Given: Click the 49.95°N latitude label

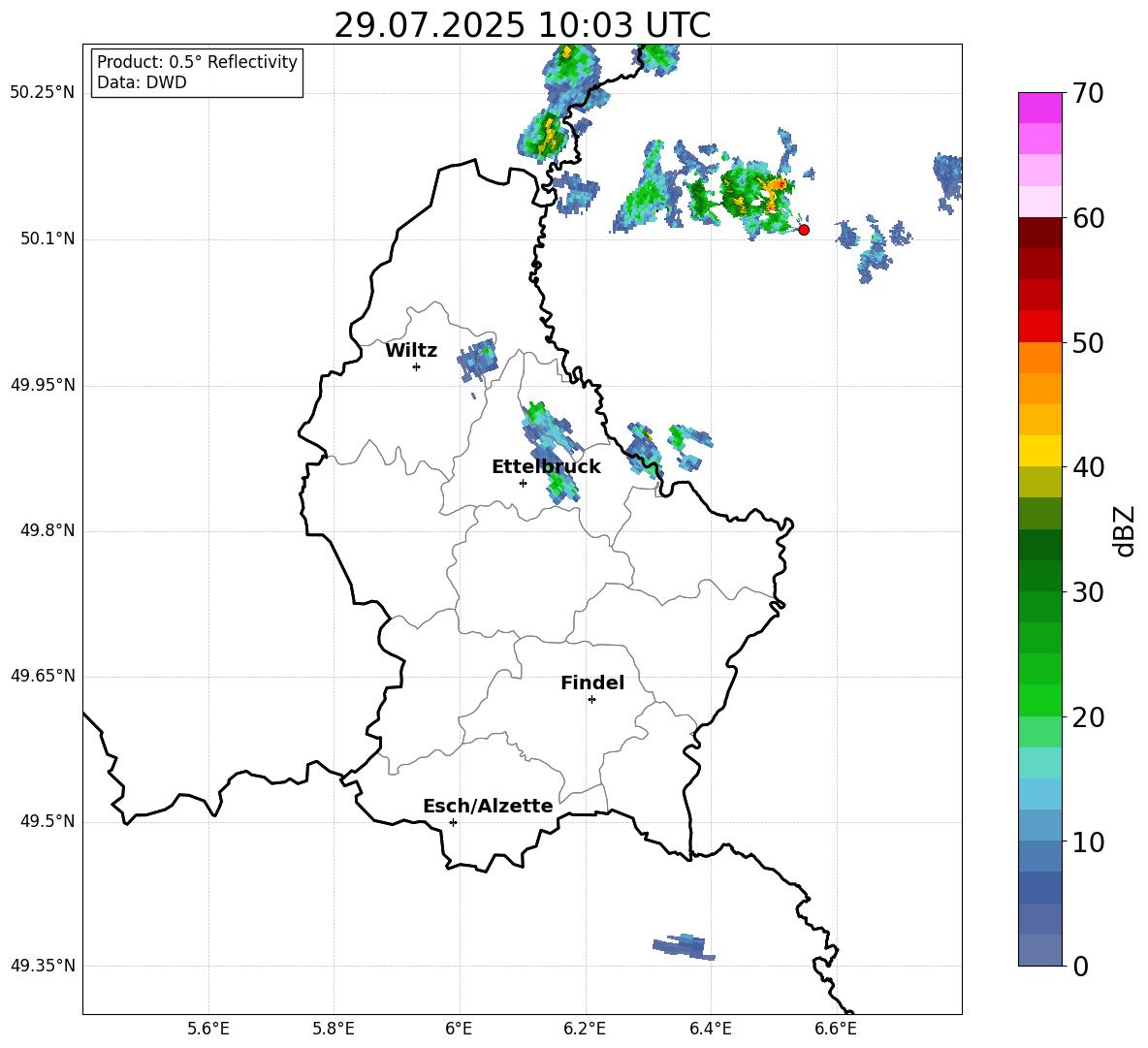Looking at the screenshot, I should 43,385.
